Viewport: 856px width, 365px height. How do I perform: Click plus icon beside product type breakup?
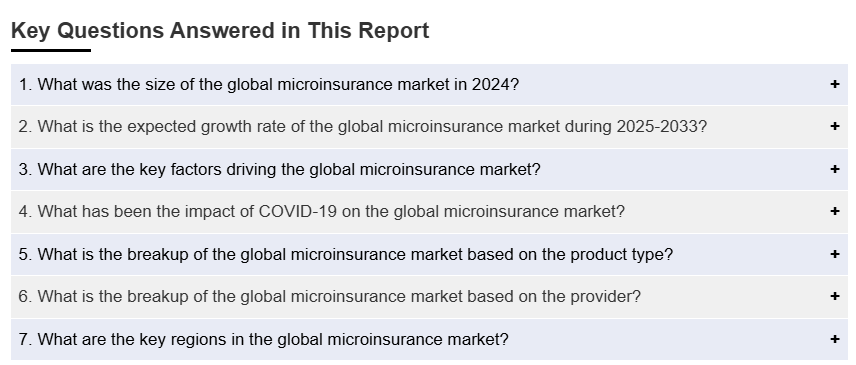click(834, 254)
